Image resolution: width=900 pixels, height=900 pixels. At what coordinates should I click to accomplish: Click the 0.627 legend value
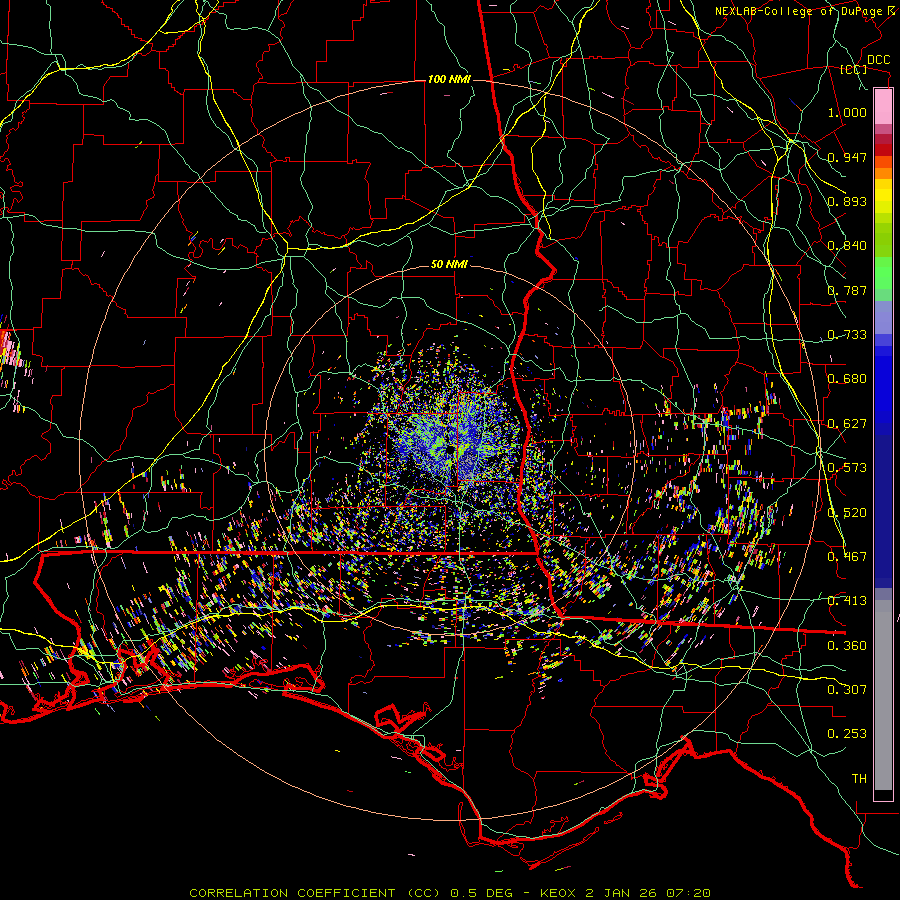[847, 424]
